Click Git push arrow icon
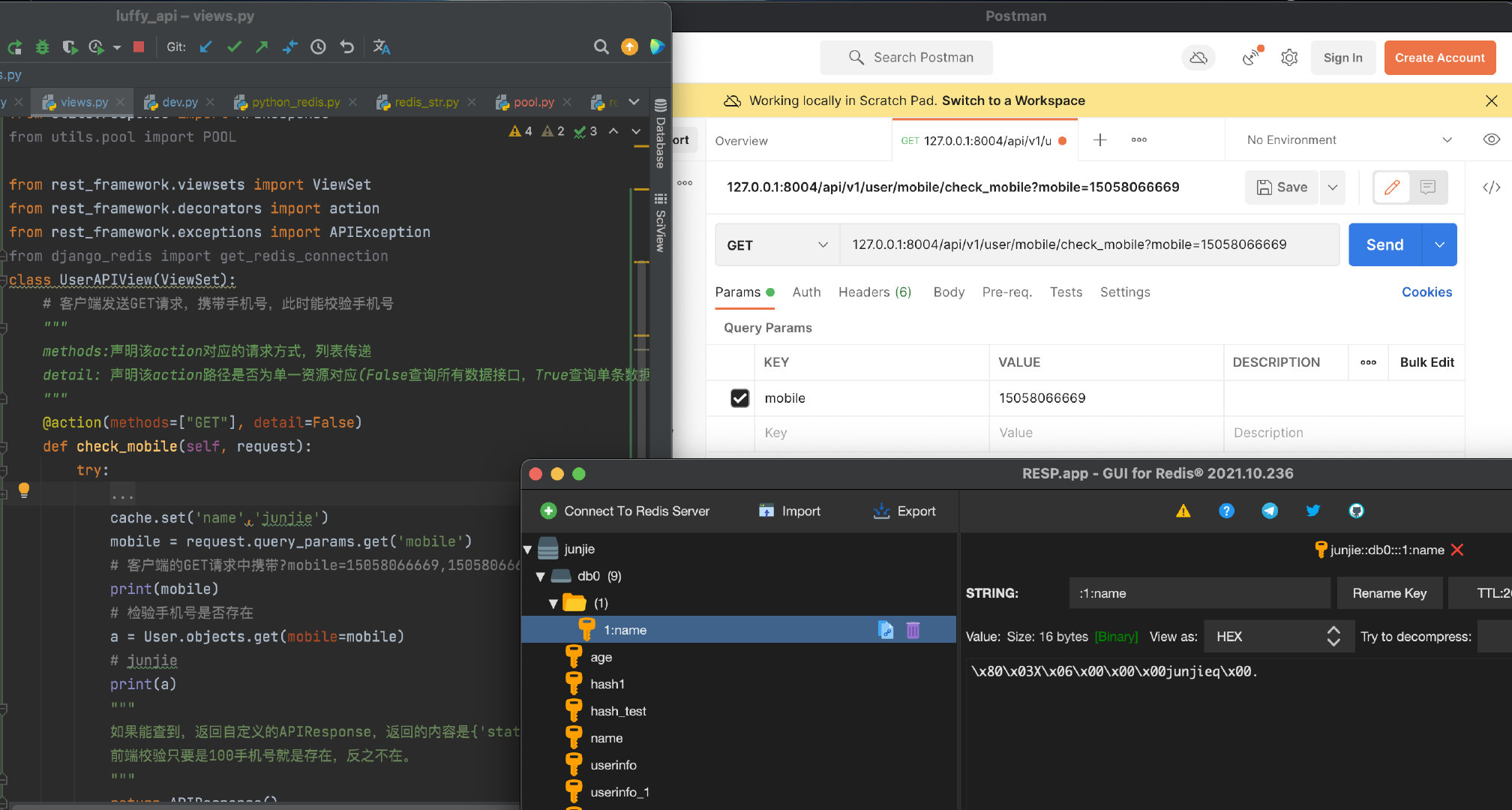The width and height of the screenshot is (1512, 810). coord(262,47)
